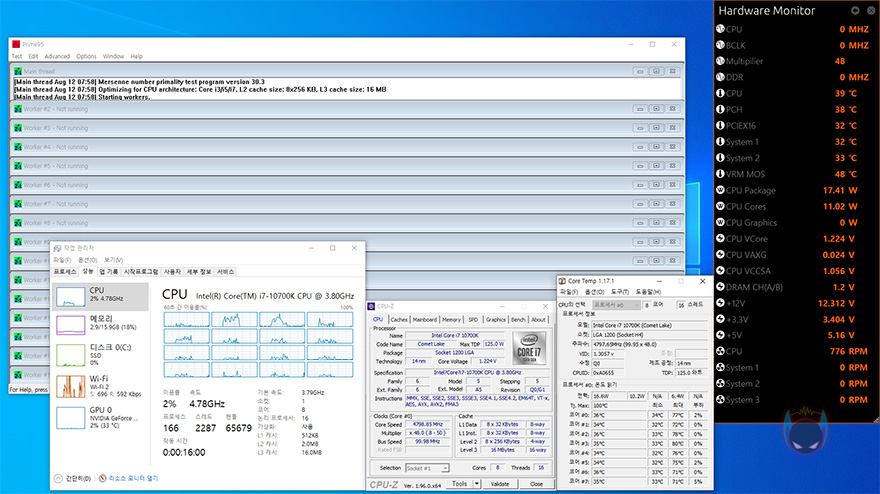Select 메모리 in Task Manager sidebar
The height and width of the screenshot is (494, 880).
102,324
